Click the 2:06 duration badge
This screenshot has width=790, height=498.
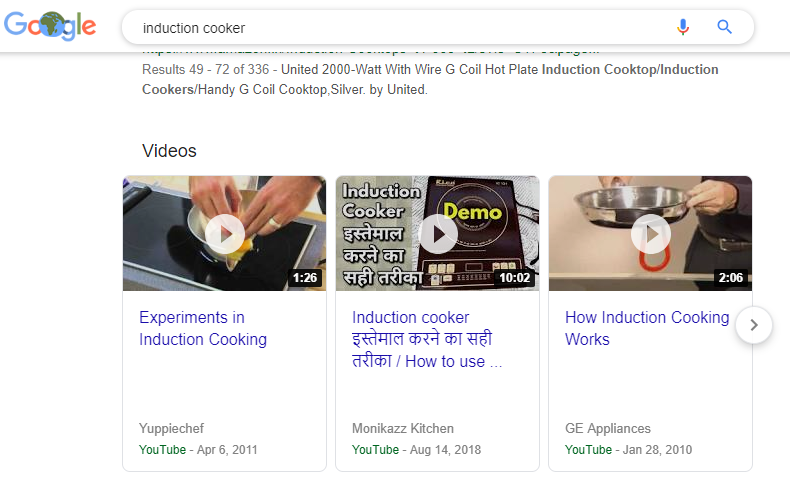731,278
